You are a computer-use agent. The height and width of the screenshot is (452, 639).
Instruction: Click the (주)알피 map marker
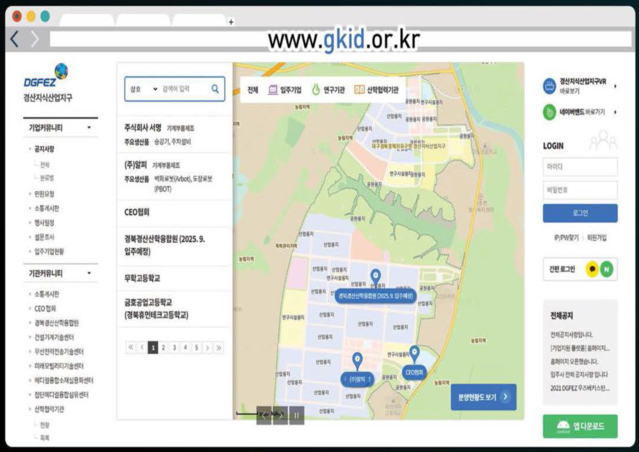[357, 361]
